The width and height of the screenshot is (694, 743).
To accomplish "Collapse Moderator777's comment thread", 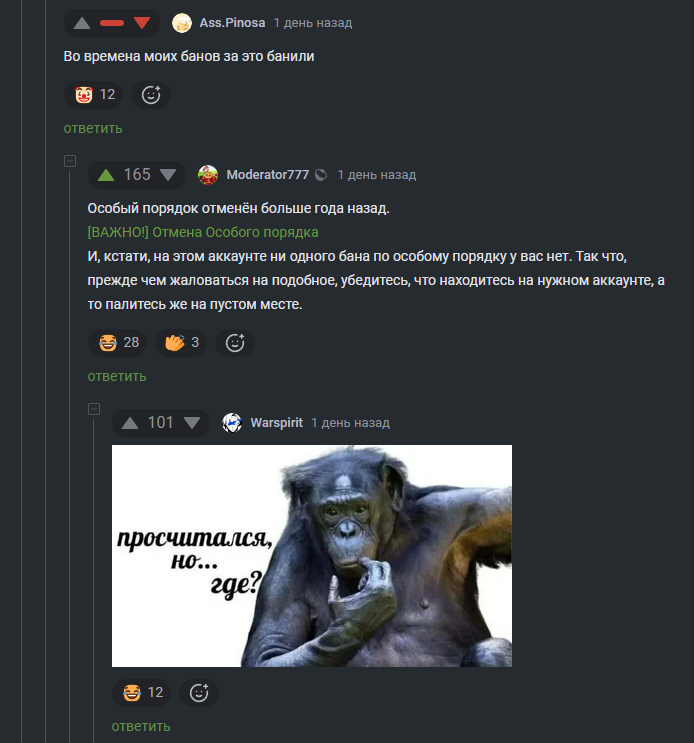I will (70, 161).
